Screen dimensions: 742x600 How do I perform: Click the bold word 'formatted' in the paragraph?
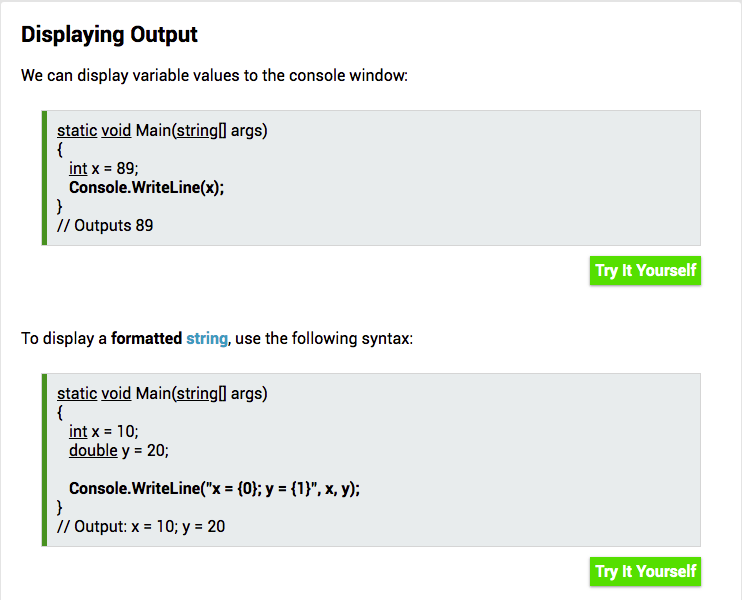pos(146,338)
